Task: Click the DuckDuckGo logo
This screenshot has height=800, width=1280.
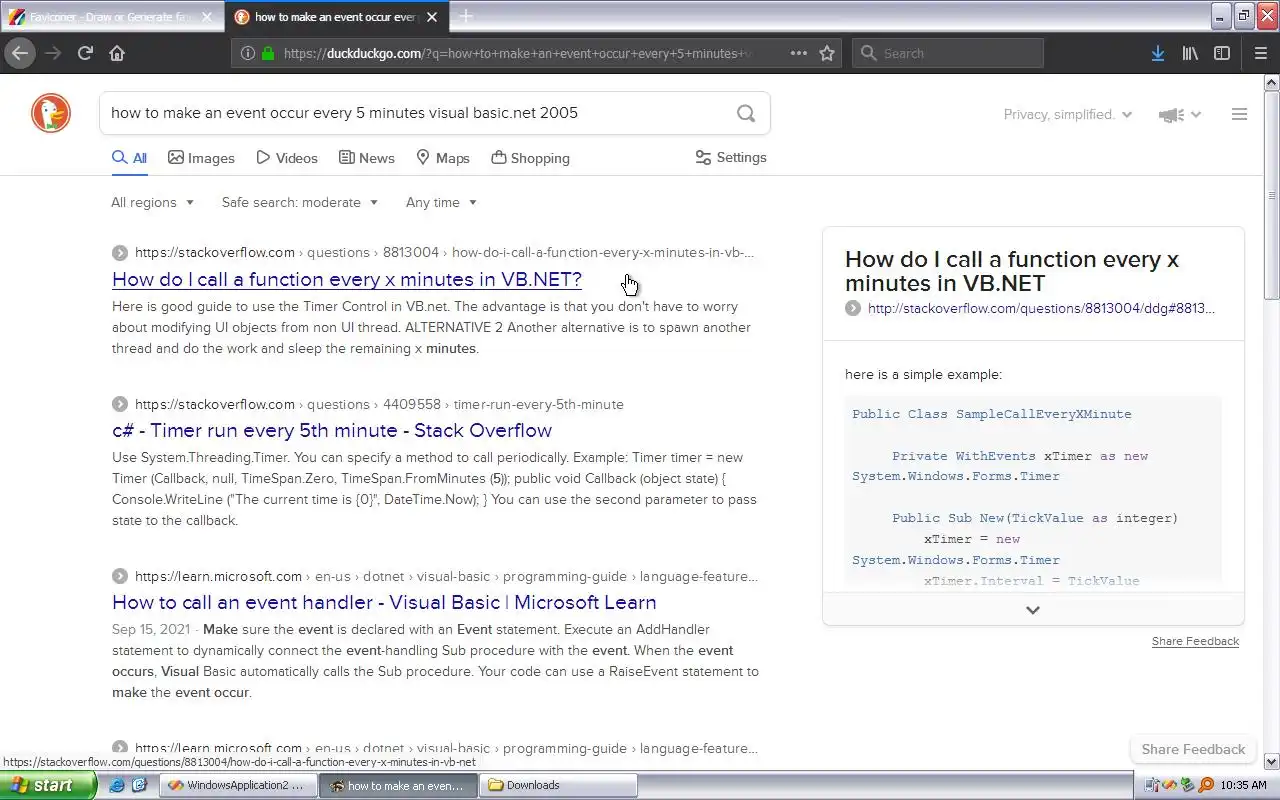Action: pos(50,113)
